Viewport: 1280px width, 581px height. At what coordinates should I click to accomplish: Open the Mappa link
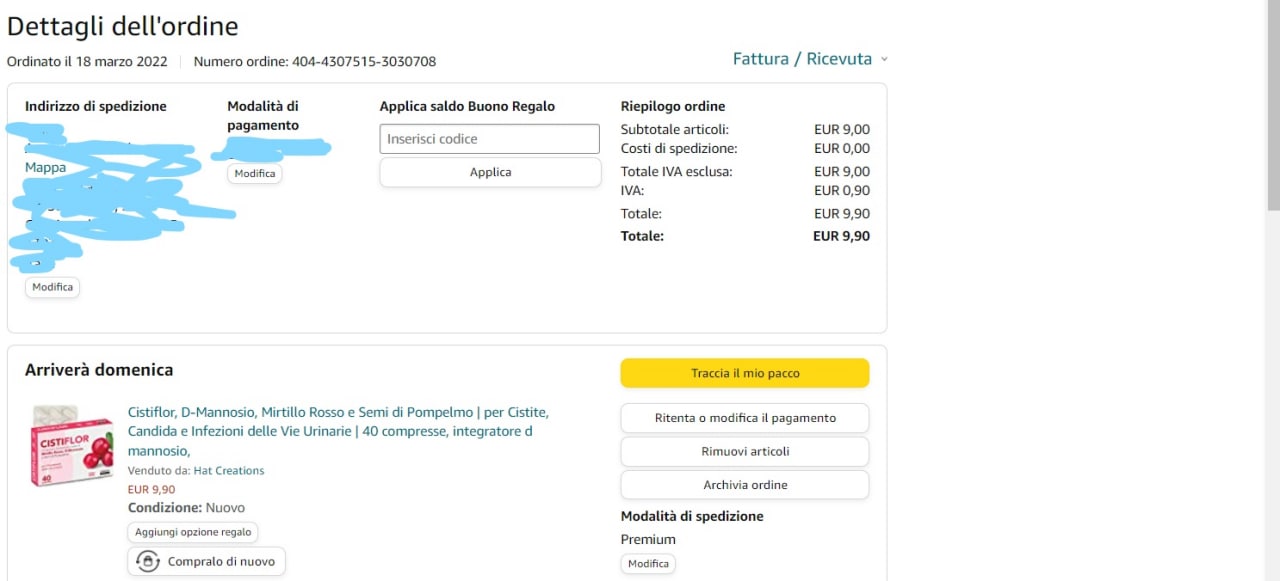coord(46,168)
